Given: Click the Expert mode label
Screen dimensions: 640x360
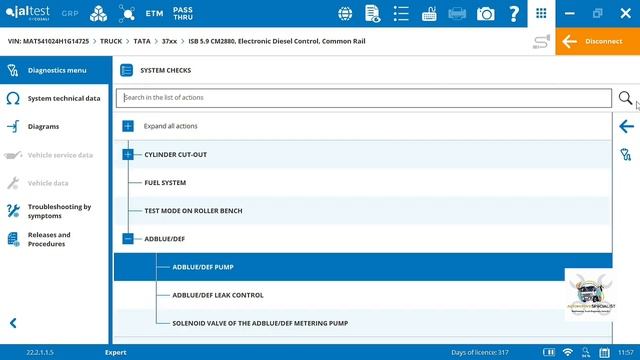Looking at the screenshot, I should point(116,352).
